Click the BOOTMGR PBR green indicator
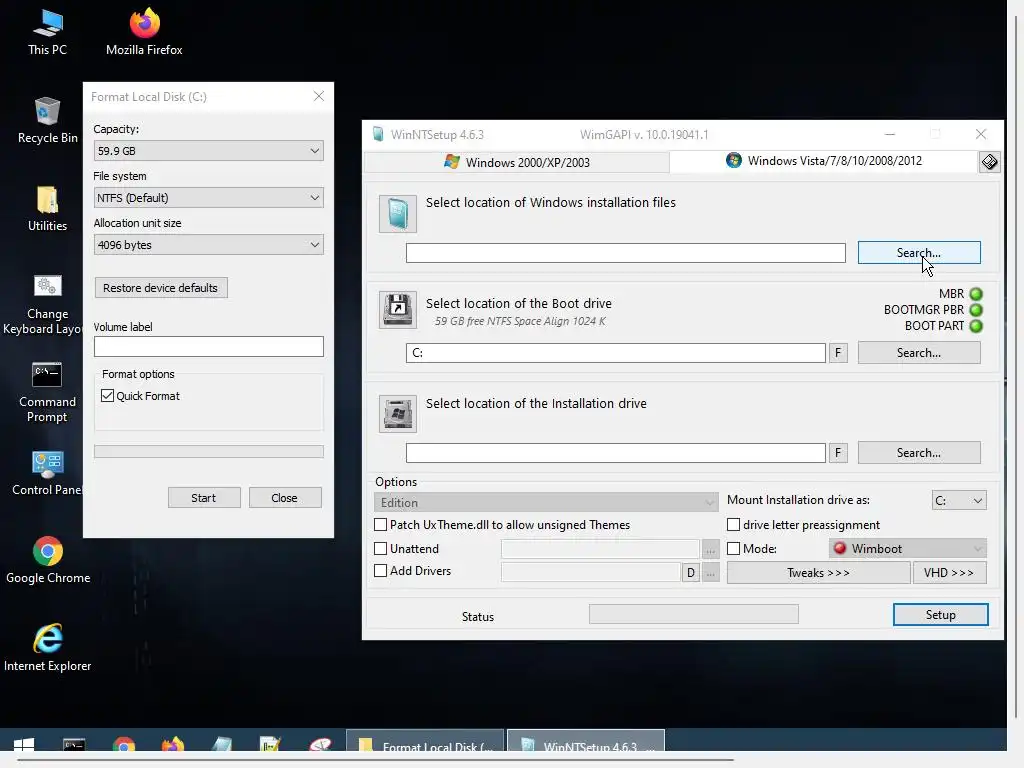Screen dimensions: 1024x768 pos(976,310)
